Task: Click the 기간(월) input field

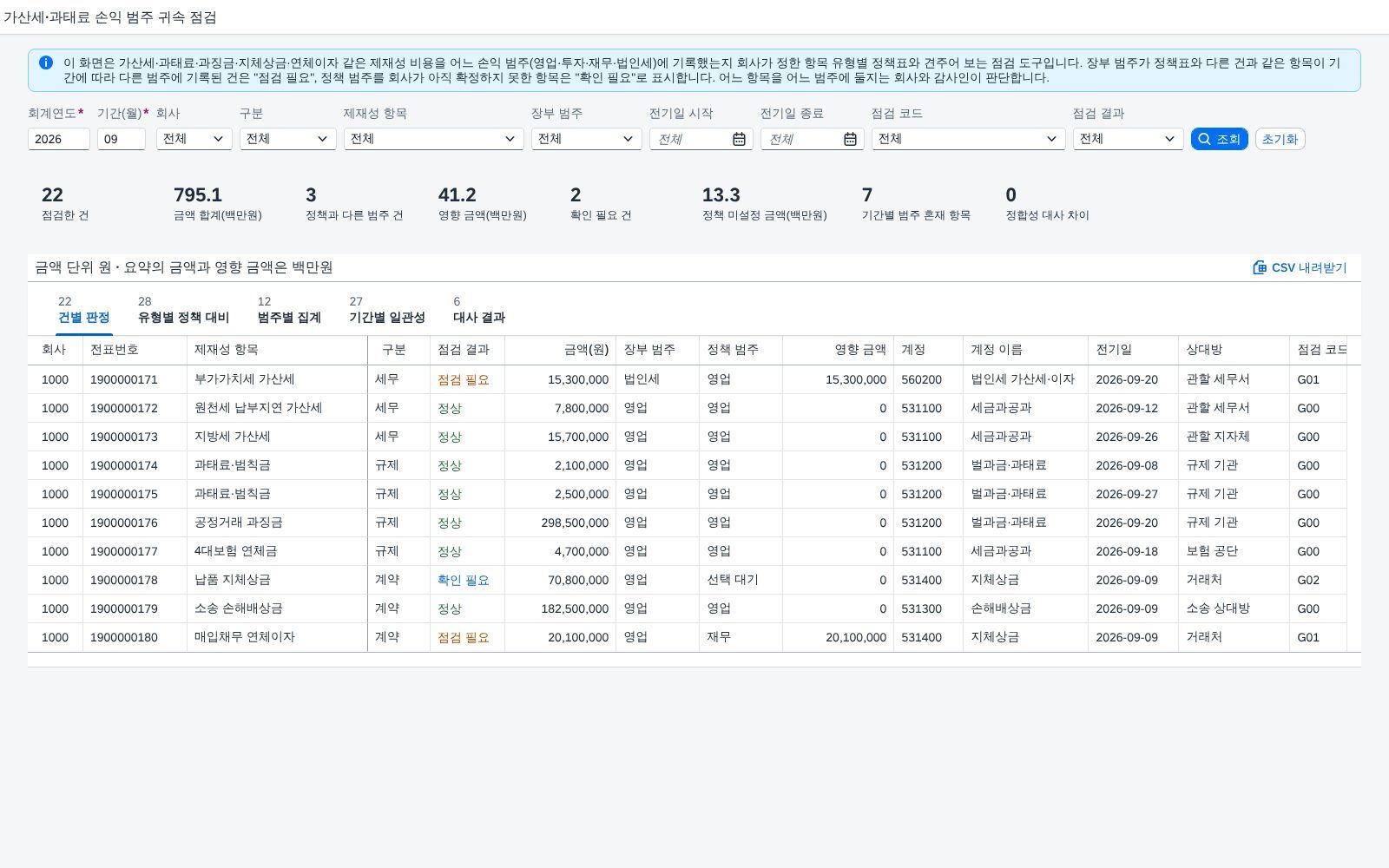Action: click(x=122, y=139)
